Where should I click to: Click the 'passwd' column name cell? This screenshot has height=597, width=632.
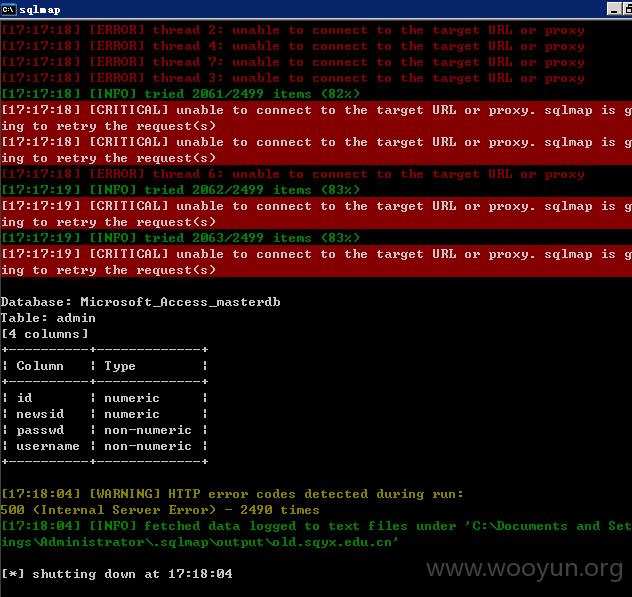40,430
